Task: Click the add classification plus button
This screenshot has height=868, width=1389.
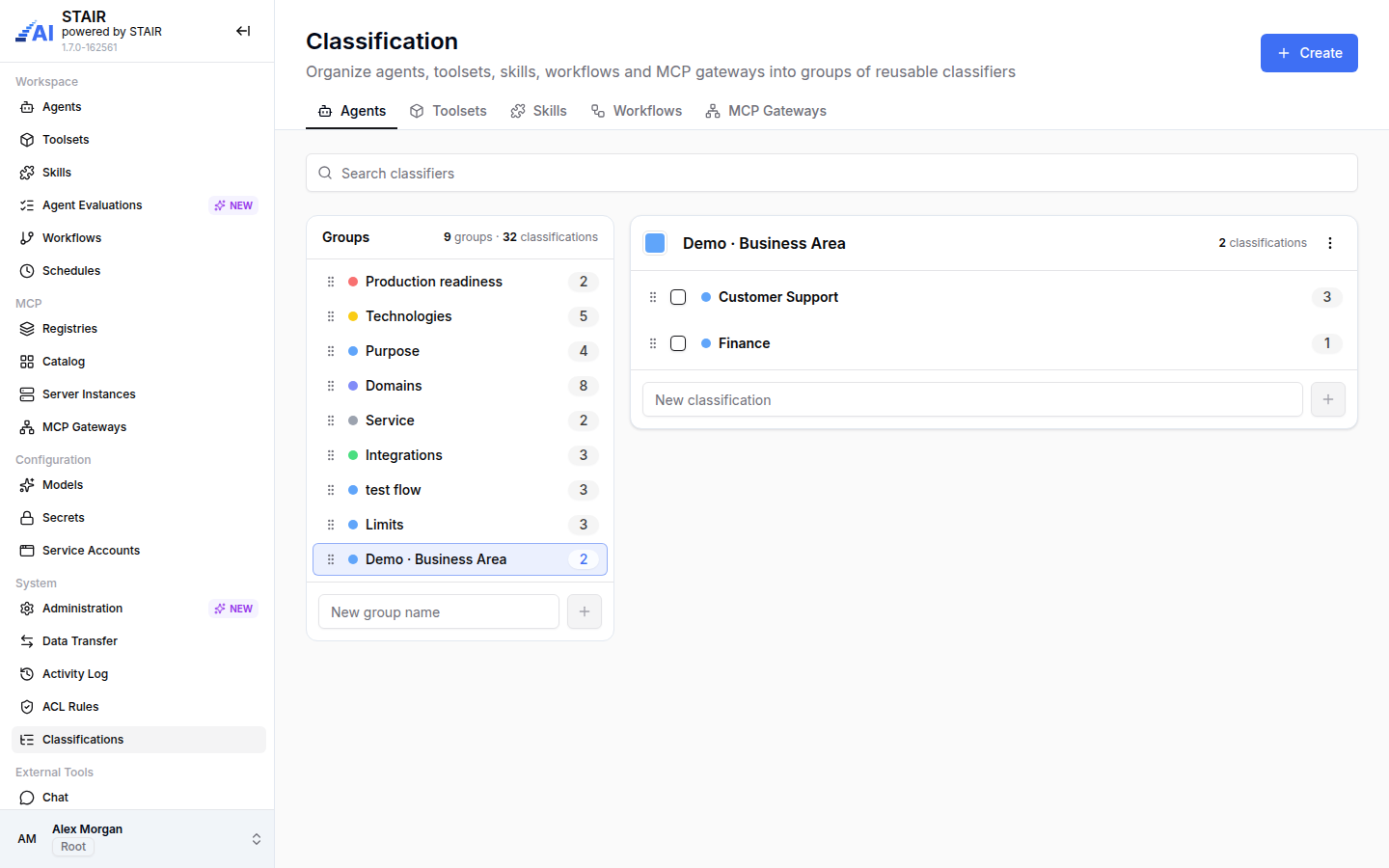Action: [1328, 399]
